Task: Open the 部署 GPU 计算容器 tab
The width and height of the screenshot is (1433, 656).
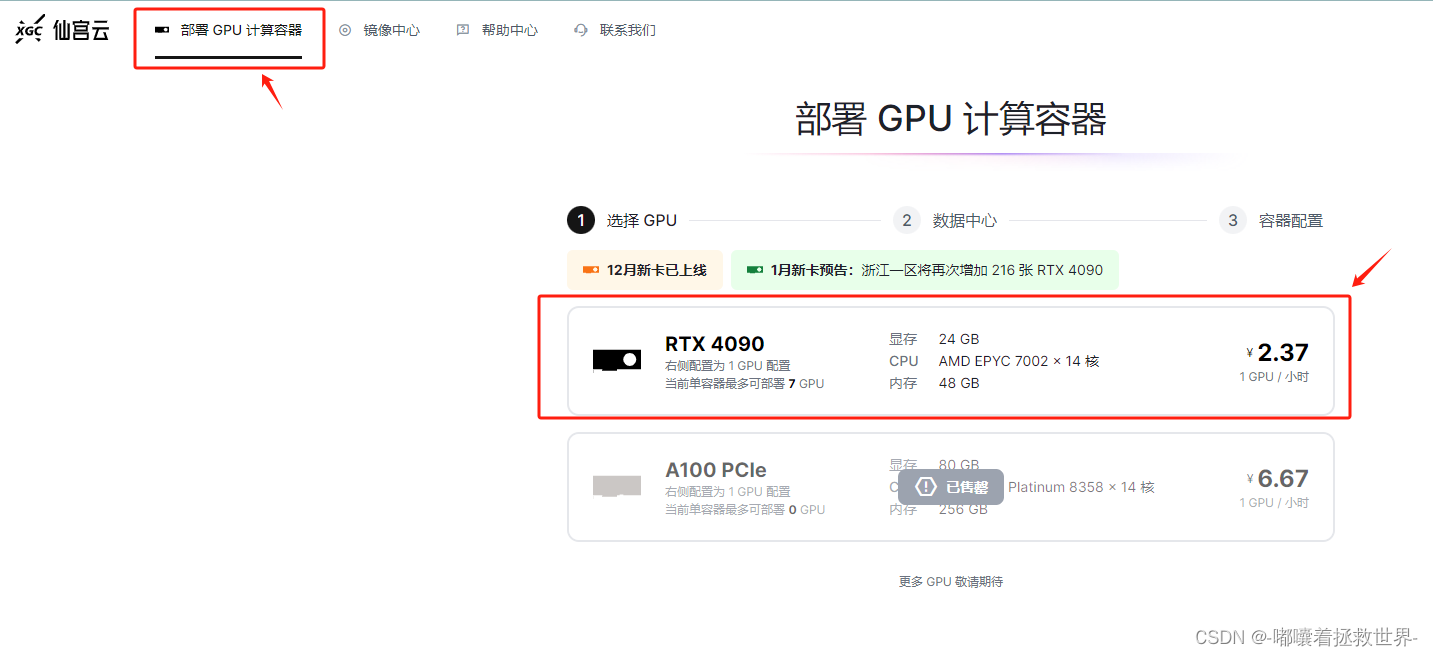Action: pos(228,31)
